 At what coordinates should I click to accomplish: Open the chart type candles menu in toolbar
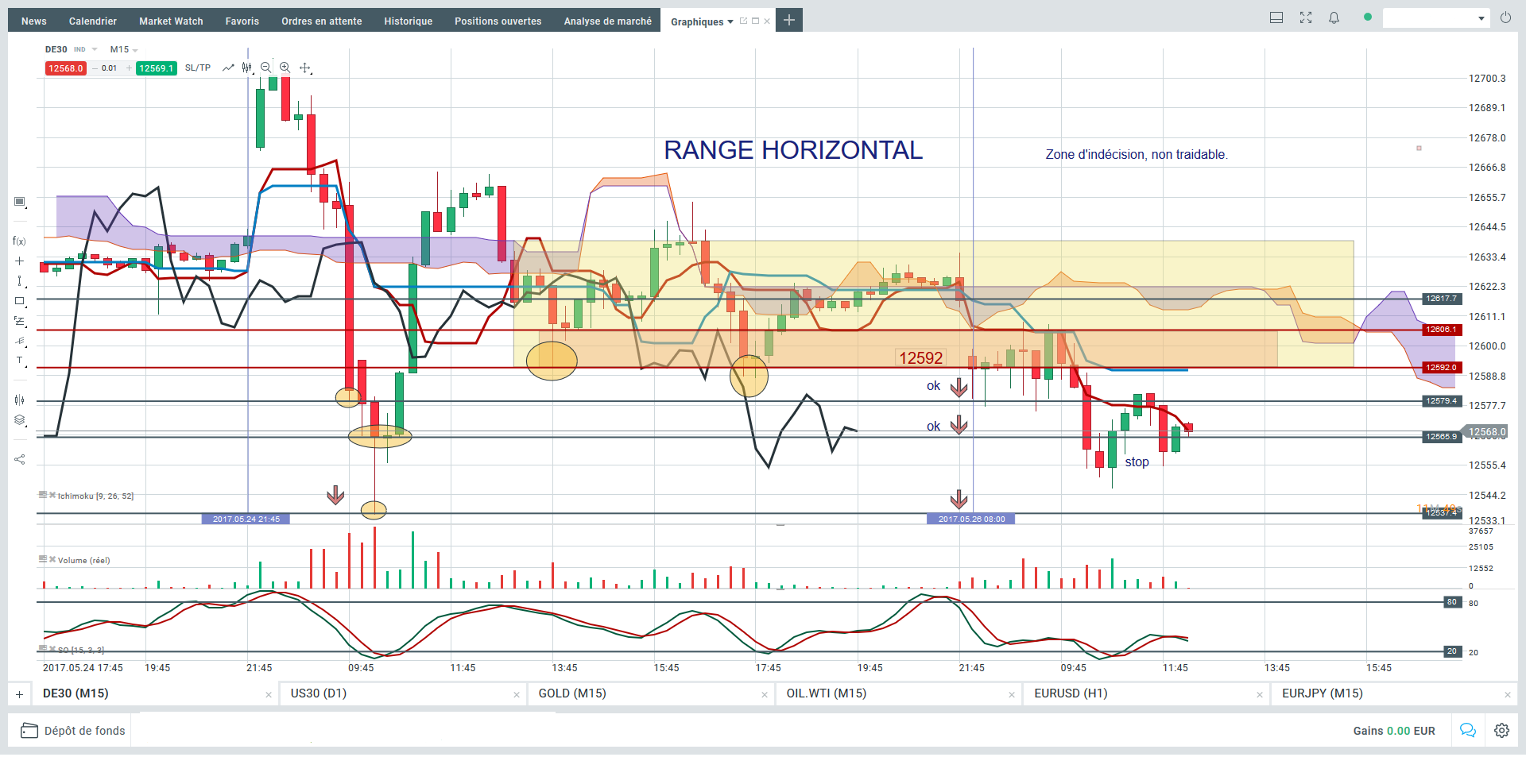click(247, 68)
